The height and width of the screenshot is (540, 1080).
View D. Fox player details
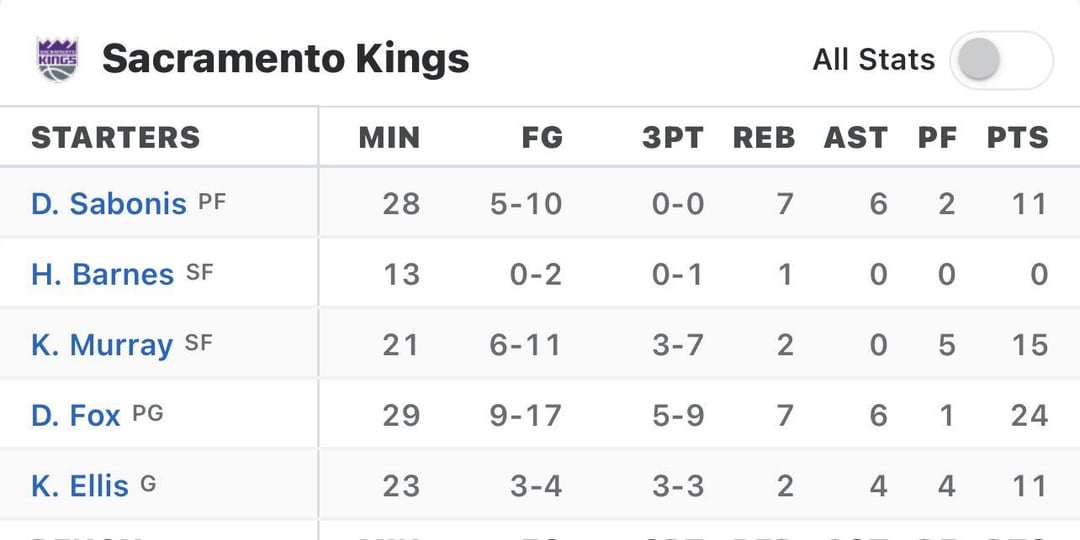coord(76,415)
